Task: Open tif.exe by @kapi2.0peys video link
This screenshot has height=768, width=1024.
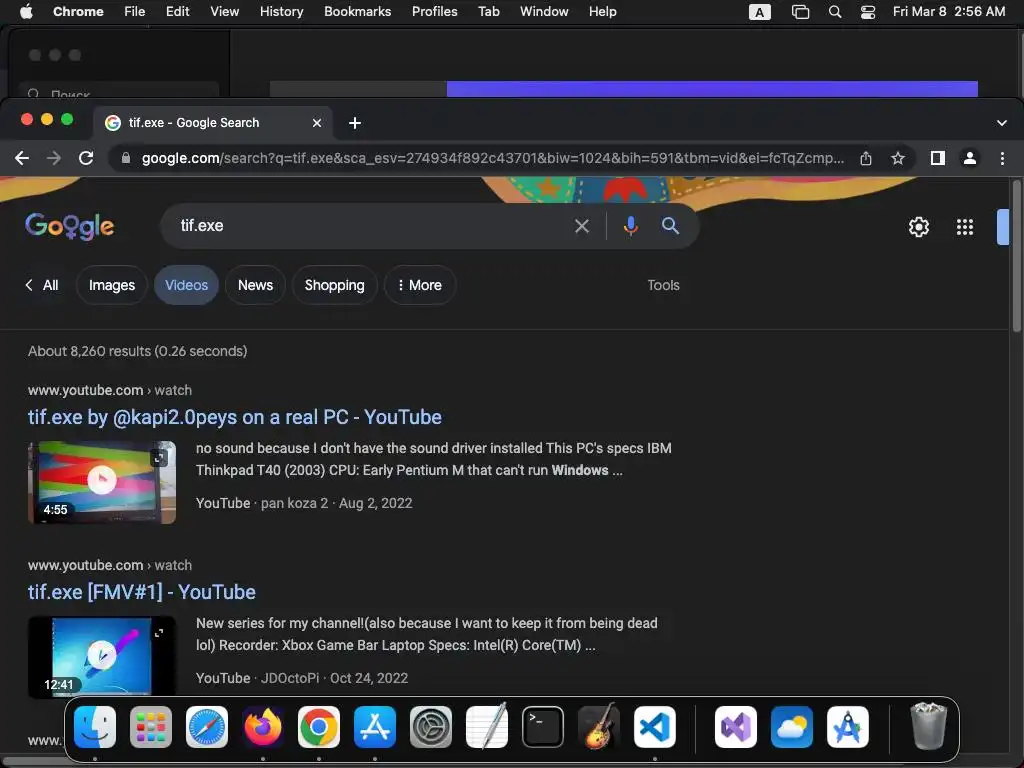Action: click(x=234, y=417)
